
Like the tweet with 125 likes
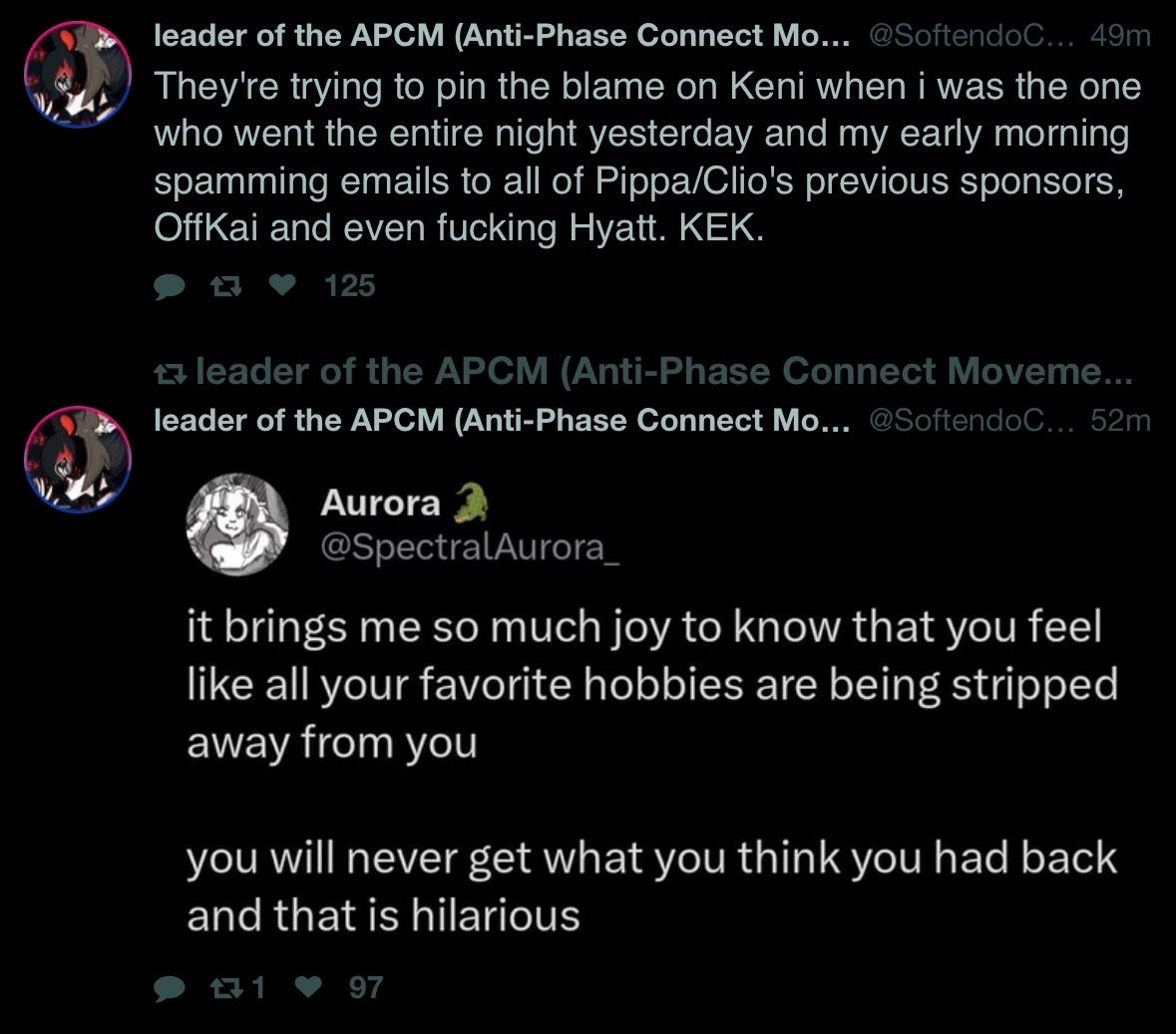pos(284,287)
